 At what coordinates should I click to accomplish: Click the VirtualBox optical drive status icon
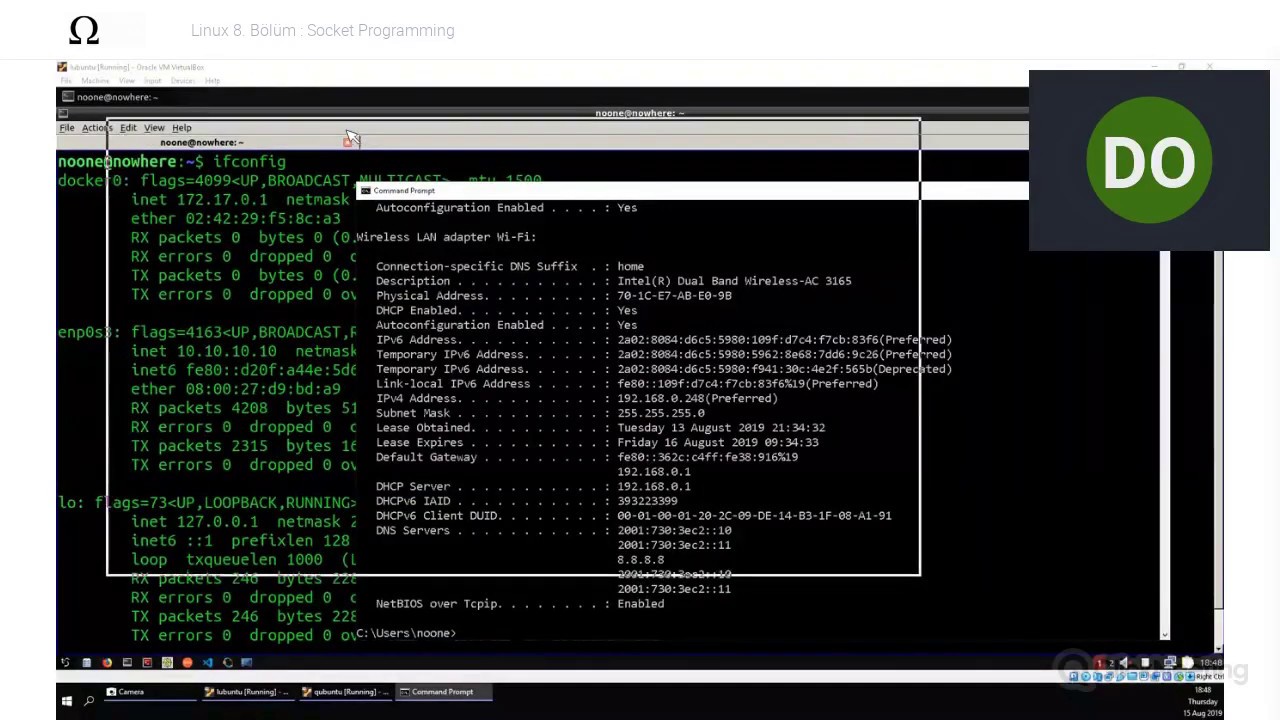pos(1086,677)
